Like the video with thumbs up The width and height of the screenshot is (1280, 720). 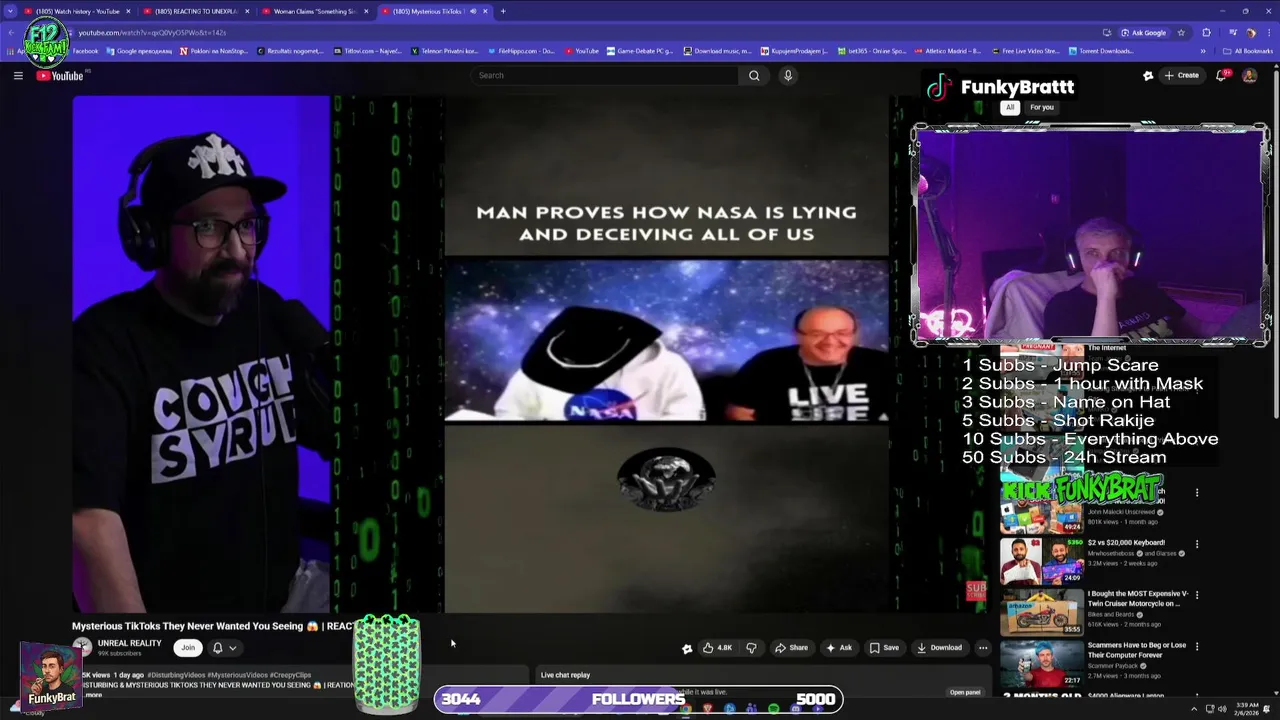coord(718,647)
